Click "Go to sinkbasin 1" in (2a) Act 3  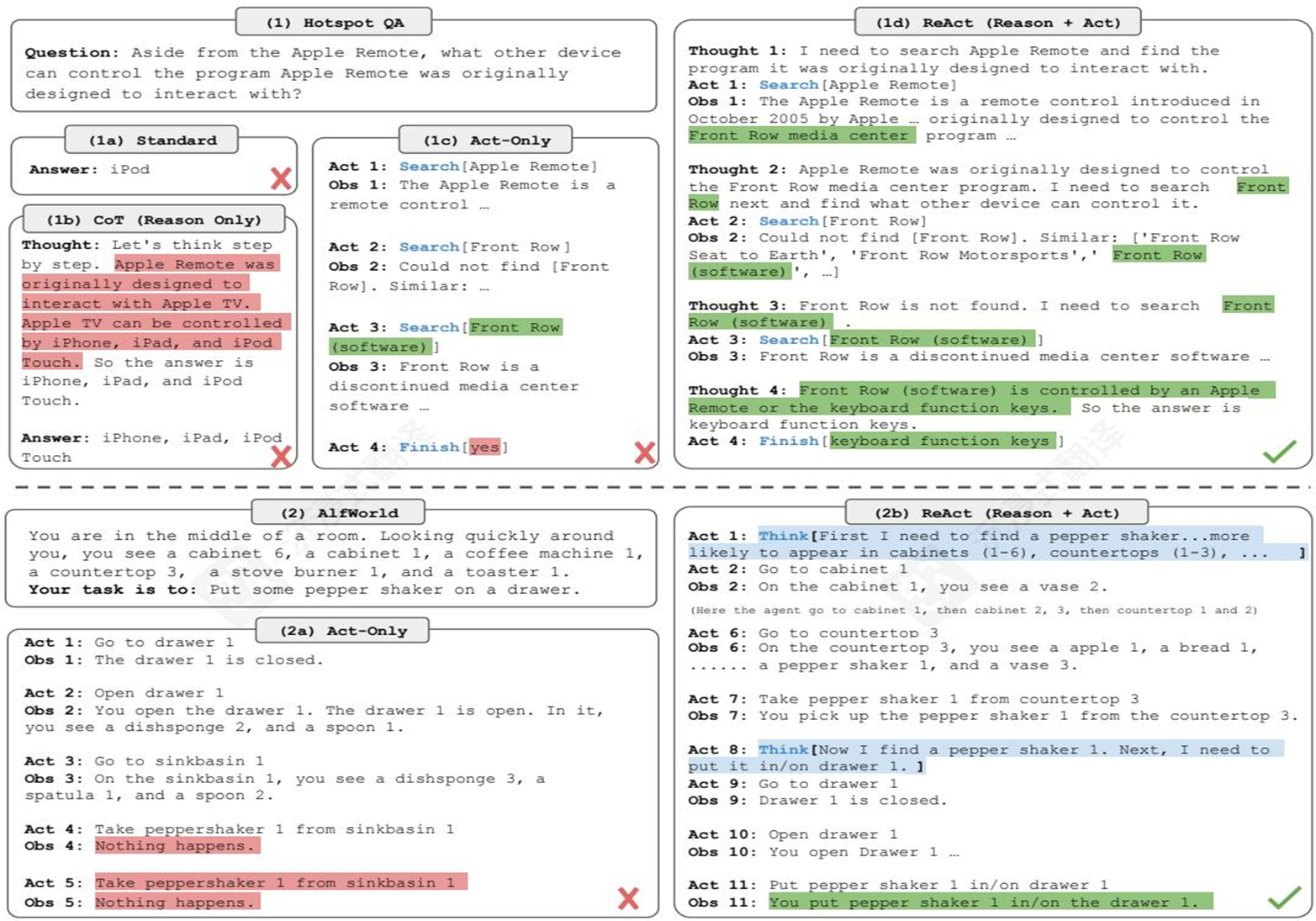click(179, 760)
